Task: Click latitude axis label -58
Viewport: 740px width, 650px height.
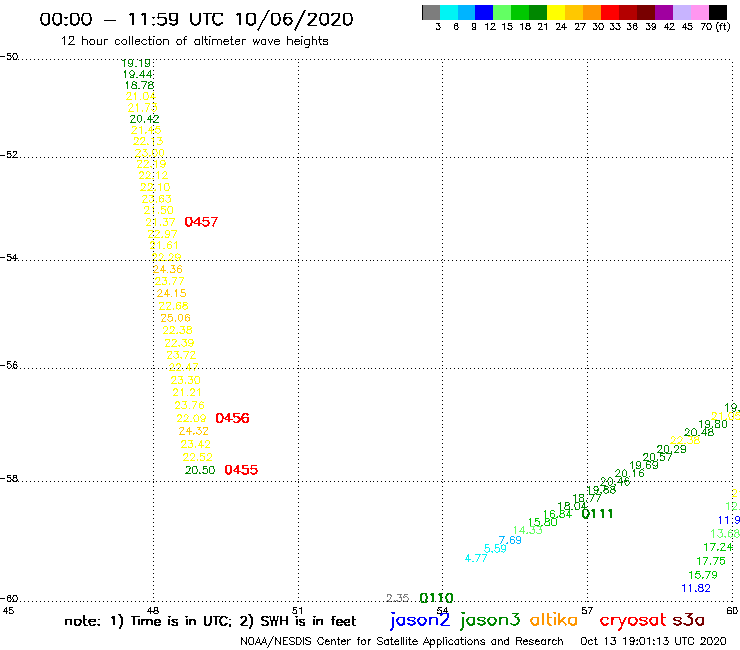Action: point(9,479)
